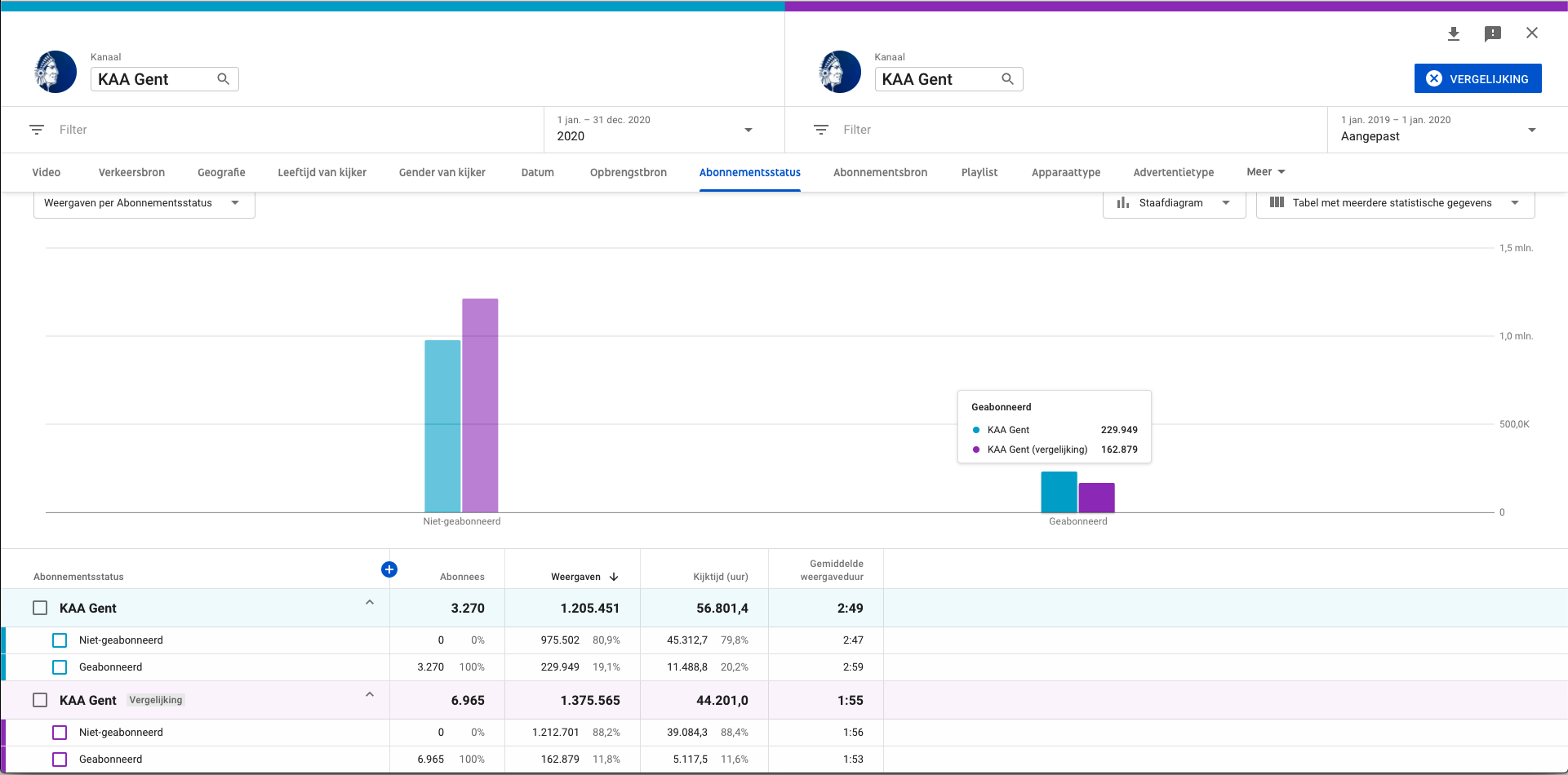Viewport: 1568px width, 775px height.
Task: Check blue Geabonneerd row checkbox
Action: [60, 667]
